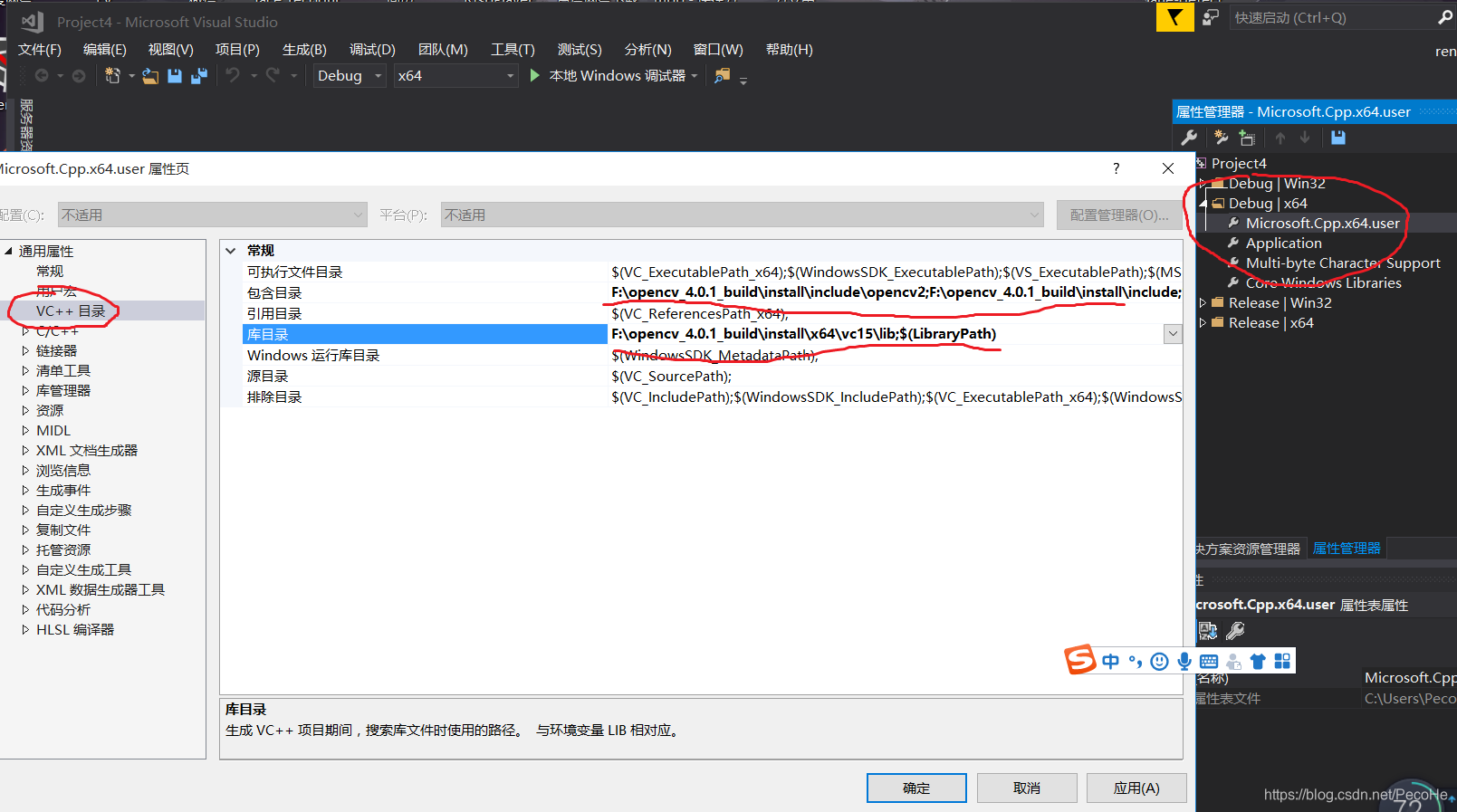
Task: Click the Sogou emoji smiley icon
Action: coord(1159,662)
